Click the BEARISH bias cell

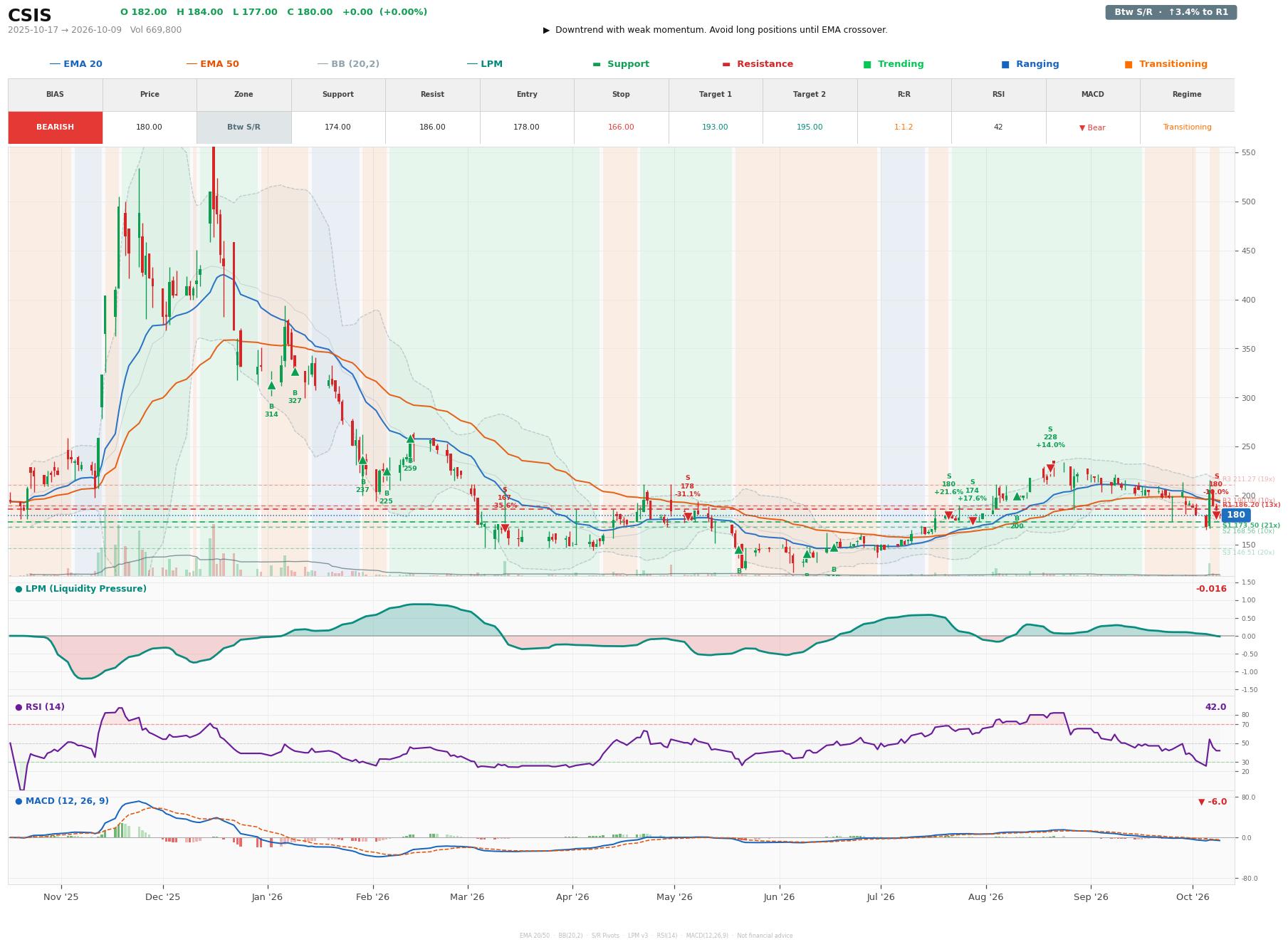(x=56, y=127)
